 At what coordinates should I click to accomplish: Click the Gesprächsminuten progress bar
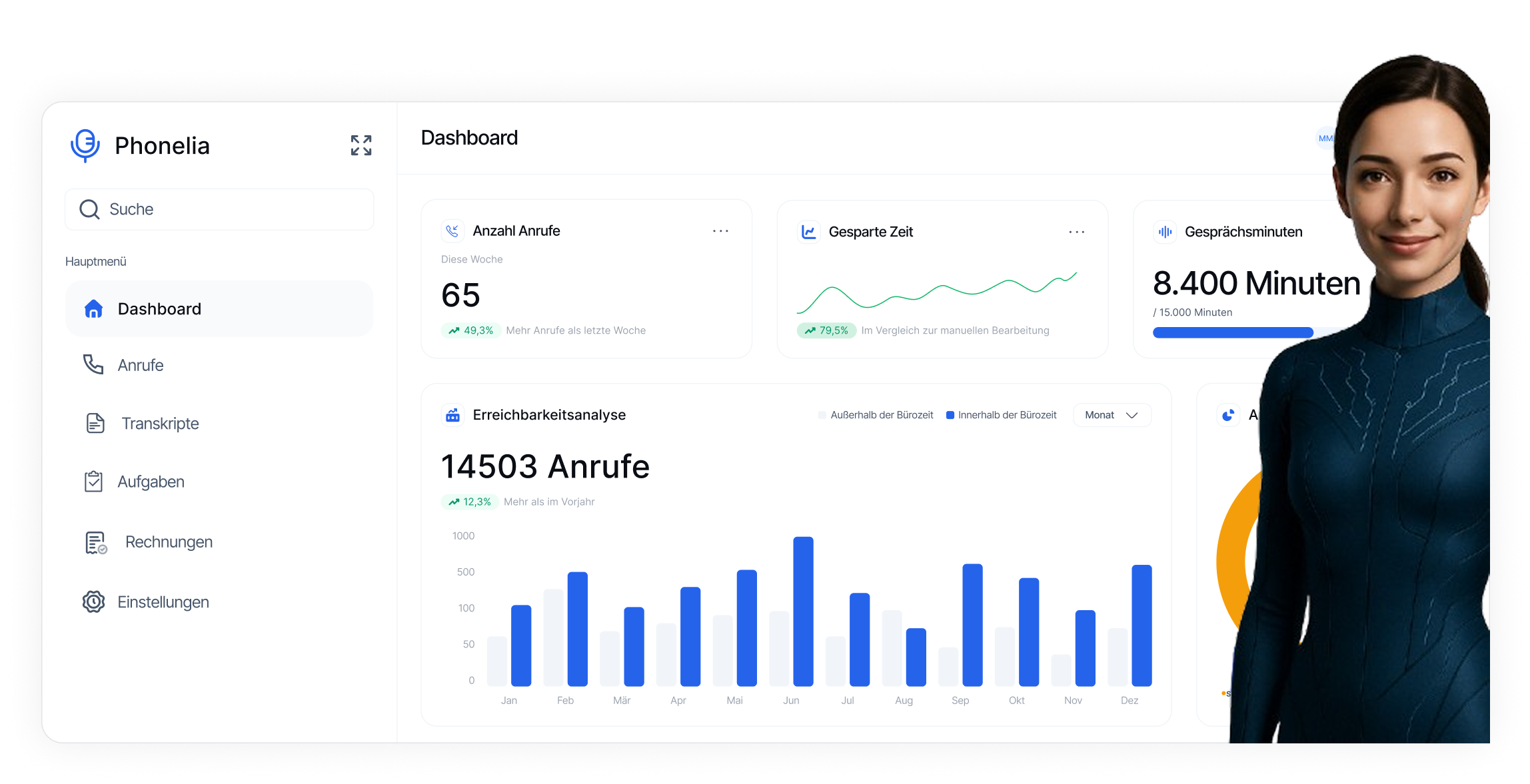[1233, 332]
